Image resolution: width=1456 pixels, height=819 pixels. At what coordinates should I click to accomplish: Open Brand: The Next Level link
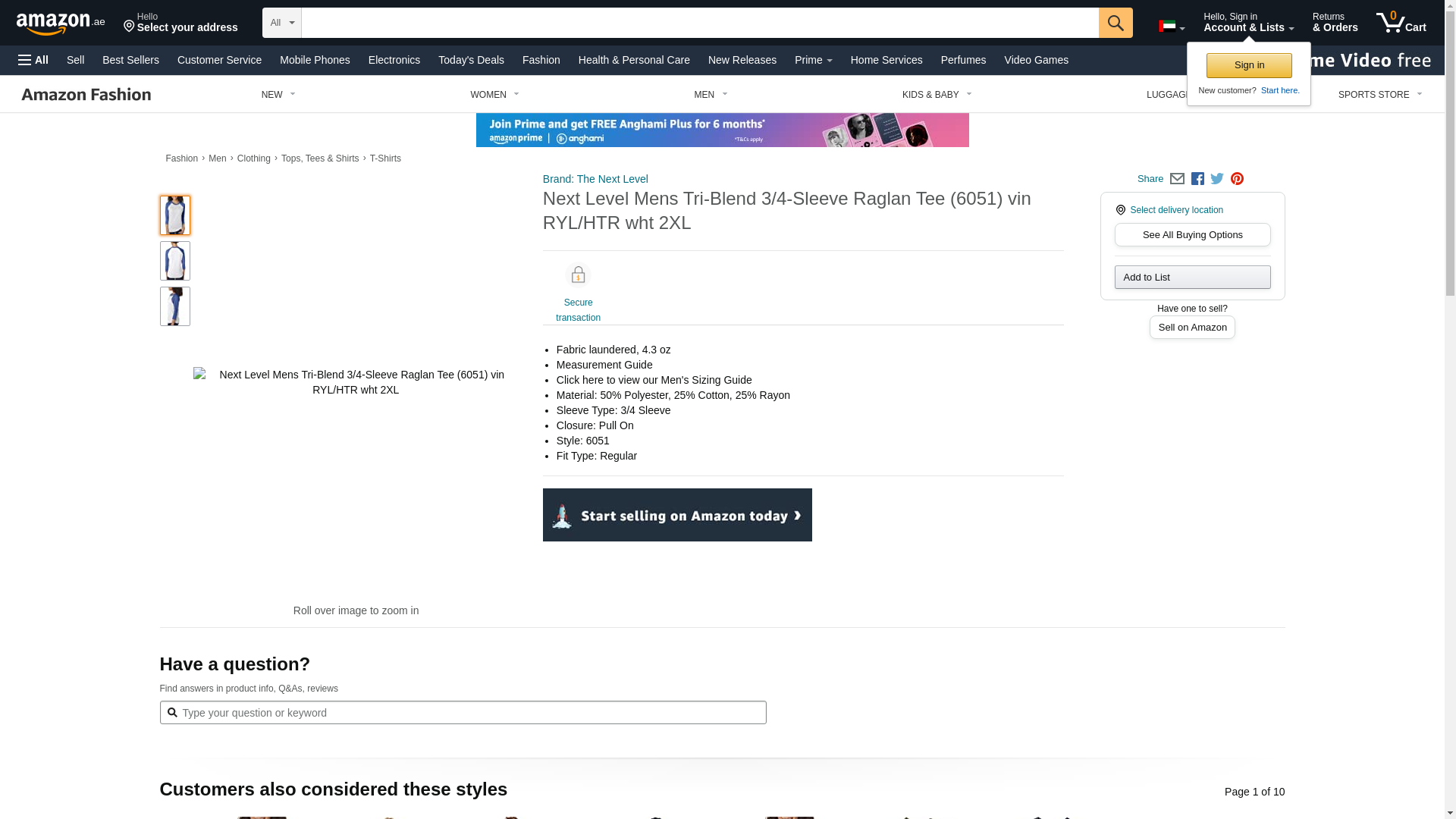(x=595, y=179)
